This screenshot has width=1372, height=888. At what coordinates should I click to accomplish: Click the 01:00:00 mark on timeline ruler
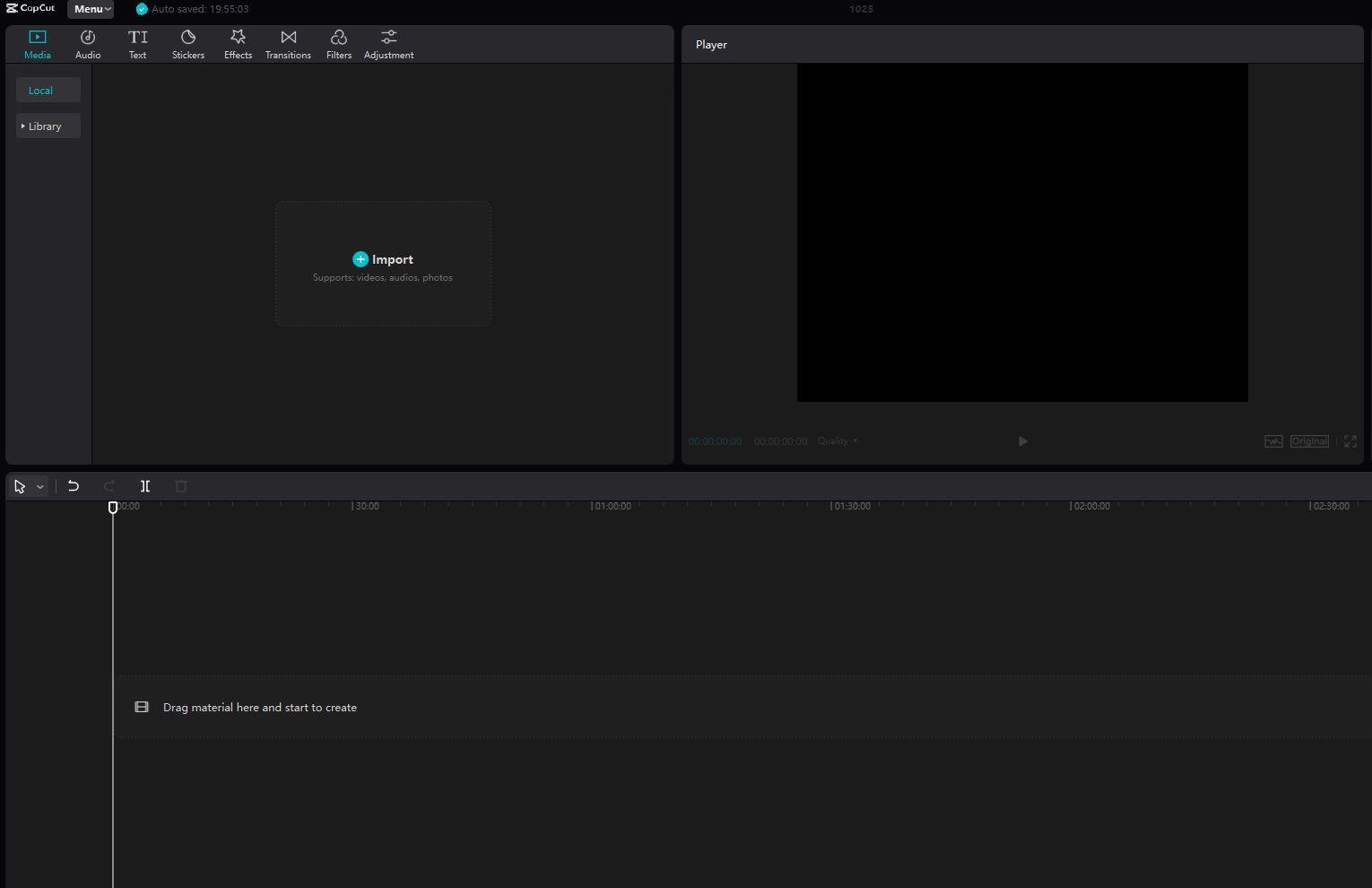click(x=613, y=506)
